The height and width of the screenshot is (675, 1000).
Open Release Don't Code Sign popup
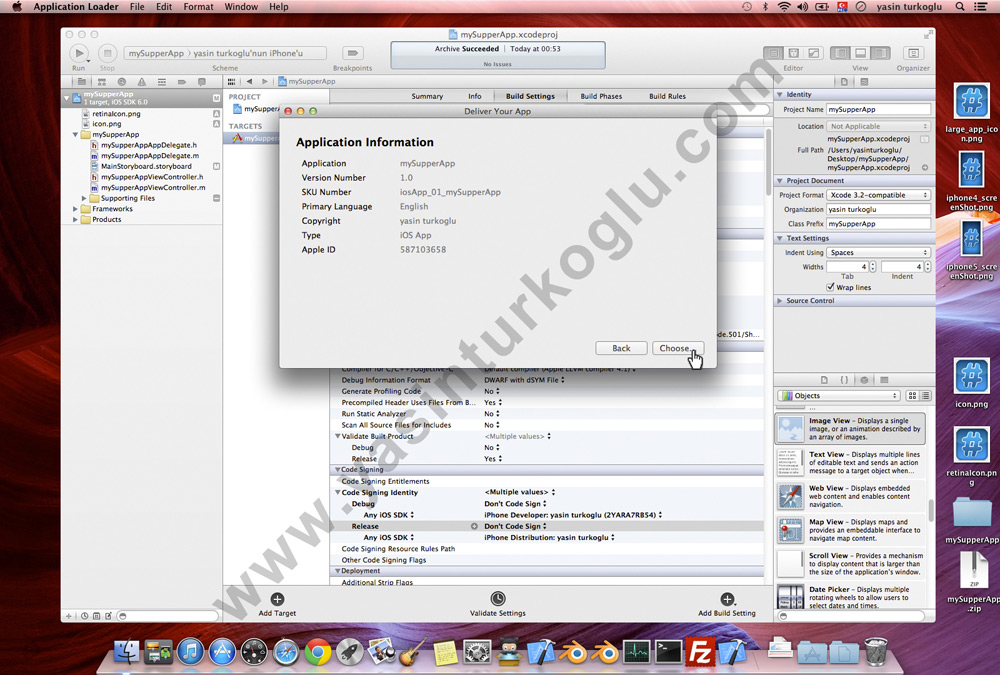(515, 526)
